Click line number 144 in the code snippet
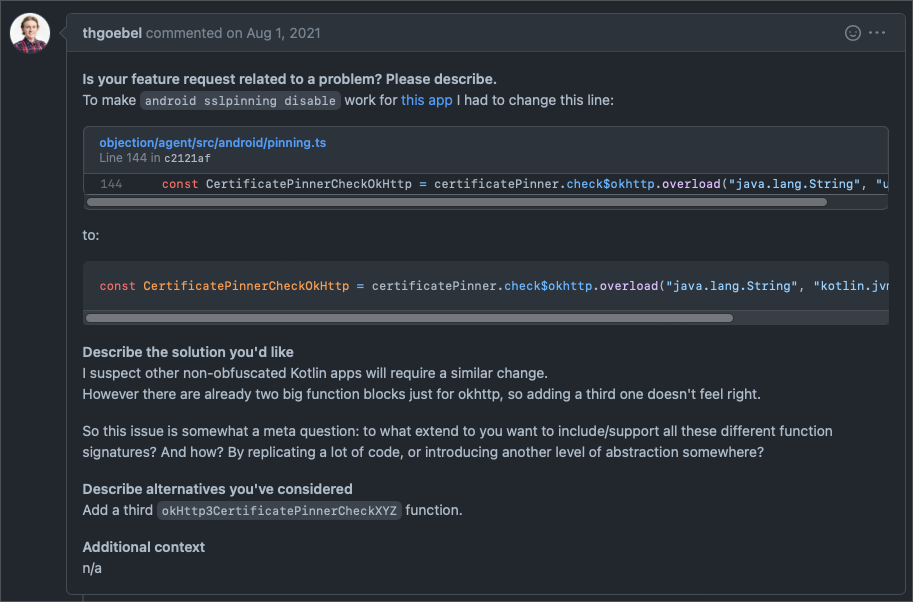Screen dimensions: 913x602 111,184
